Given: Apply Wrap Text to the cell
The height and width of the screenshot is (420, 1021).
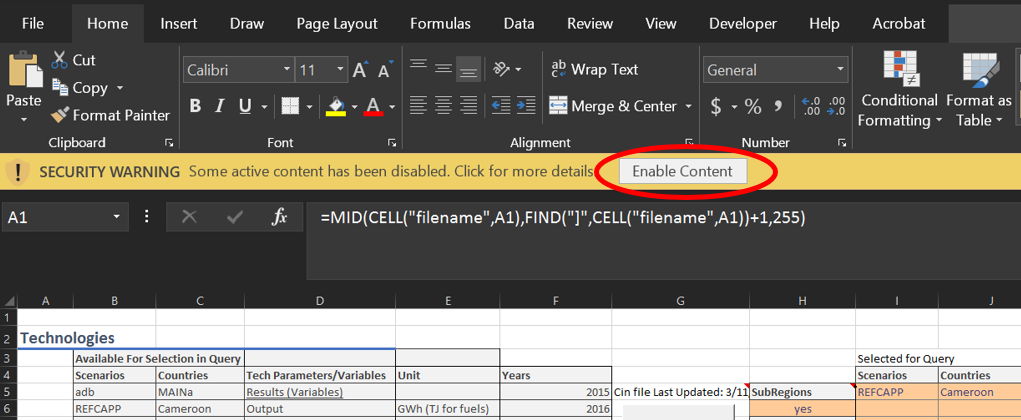Looking at the screenshot, I should point(594,70).
